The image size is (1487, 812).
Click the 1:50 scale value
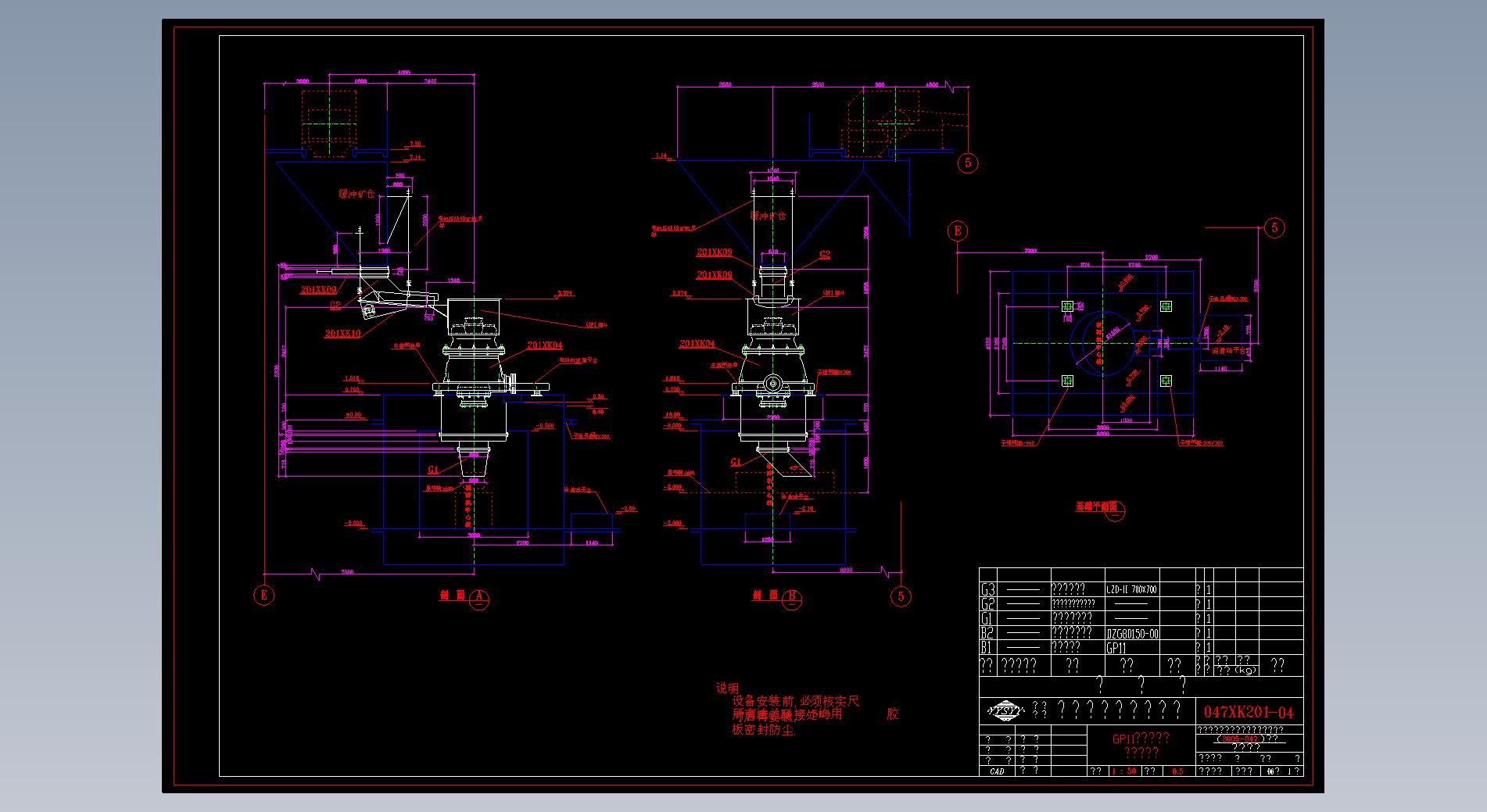[1124, 771]
